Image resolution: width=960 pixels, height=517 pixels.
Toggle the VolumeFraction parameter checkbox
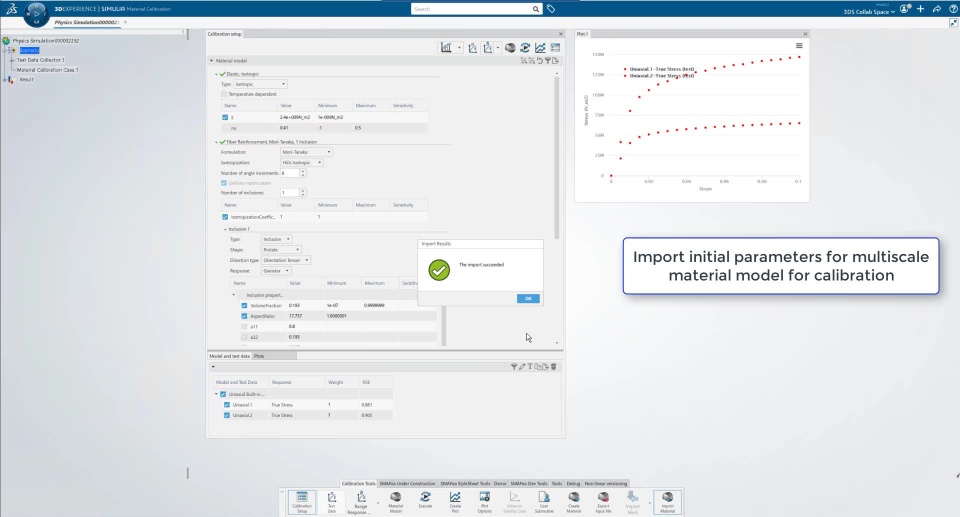click(244, 305)
